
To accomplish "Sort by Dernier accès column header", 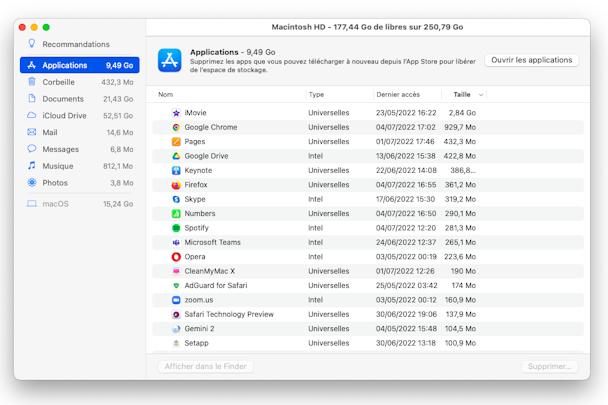I will click(398, 94).
